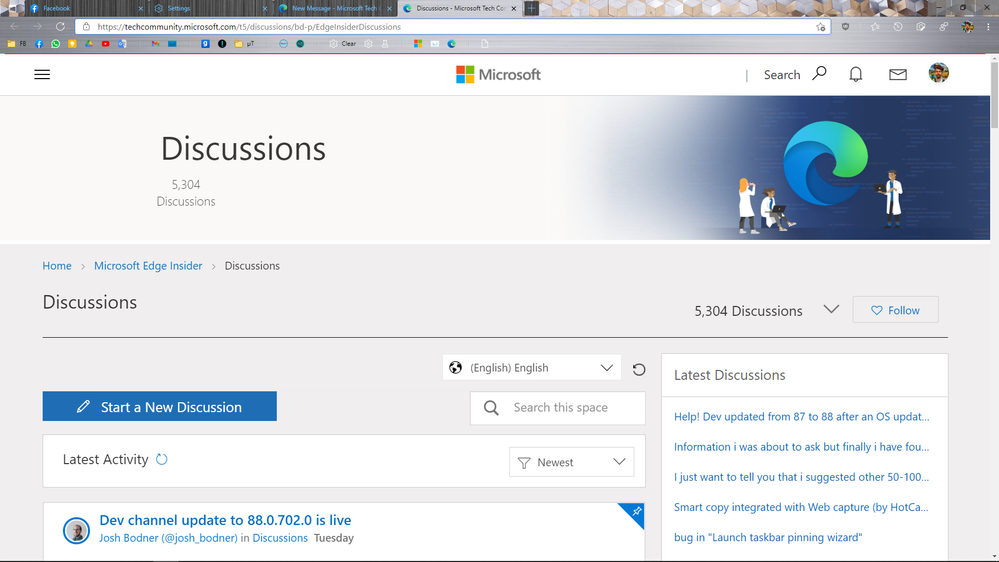Open Josh Bodner's avatar
Viewport: 999px width, 562px height.
[76, 530]
